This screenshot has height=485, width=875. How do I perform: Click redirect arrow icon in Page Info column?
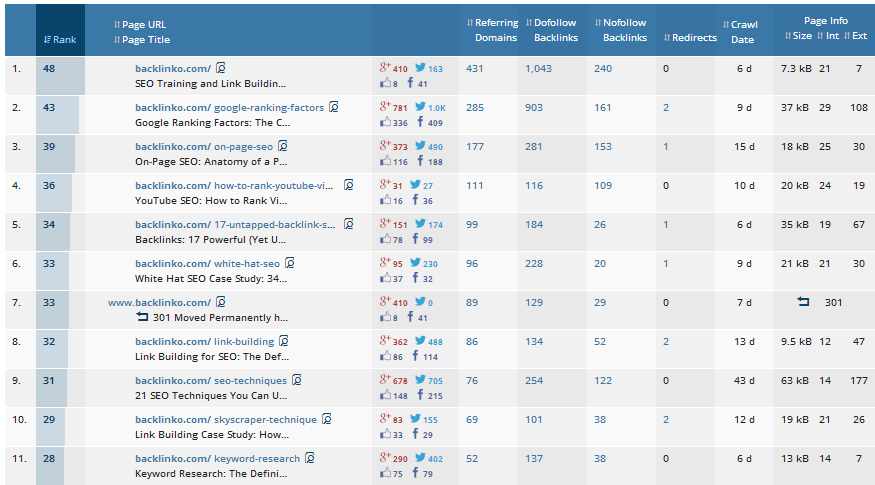pyautogui.click(x=803, y=301)
